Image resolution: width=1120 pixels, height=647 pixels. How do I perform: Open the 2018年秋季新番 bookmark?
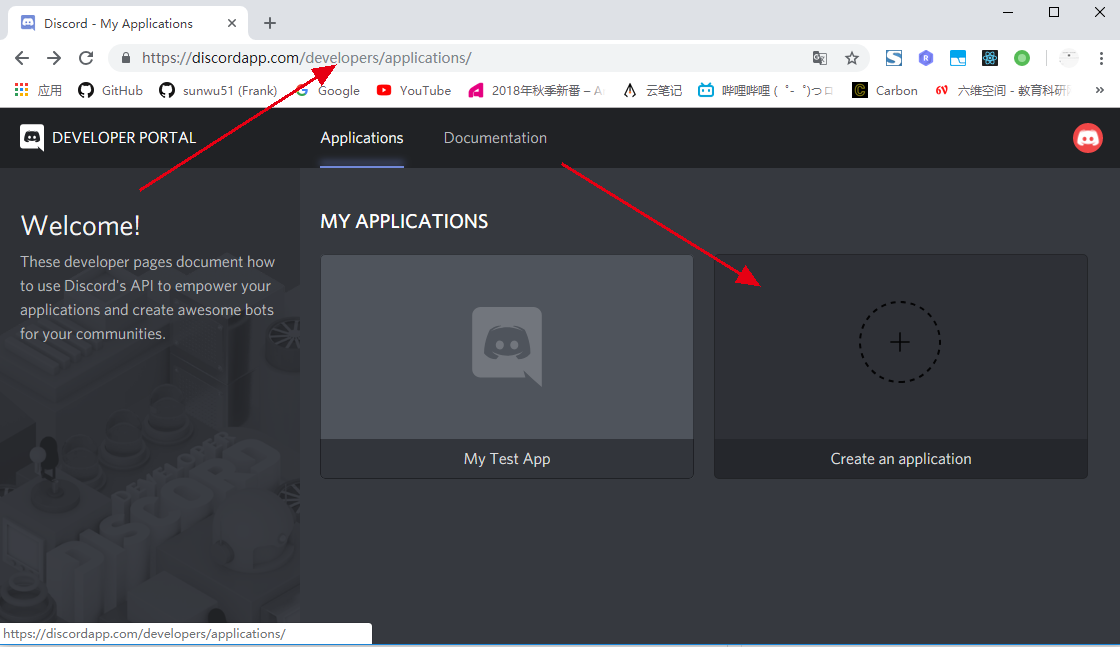[536, 91]
